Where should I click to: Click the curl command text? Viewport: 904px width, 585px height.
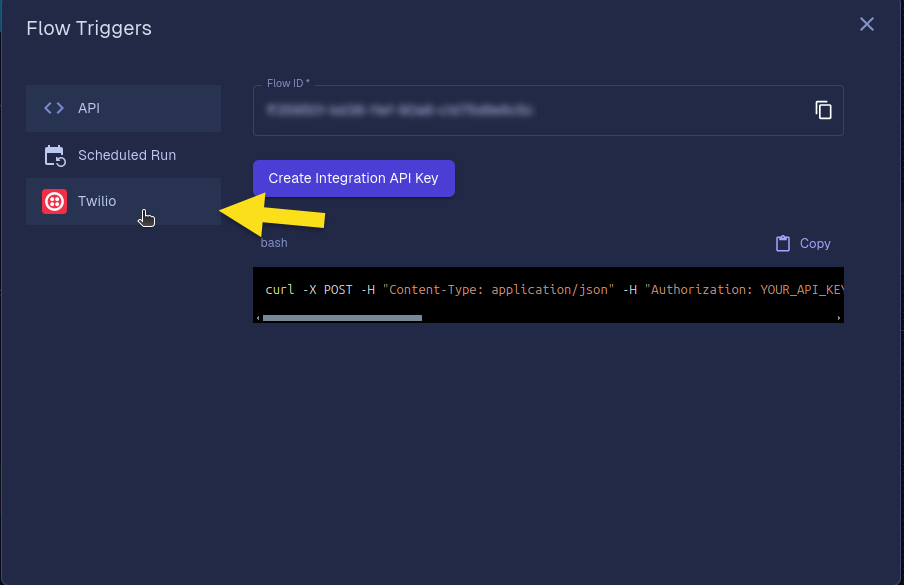click(x=554, y=290)
